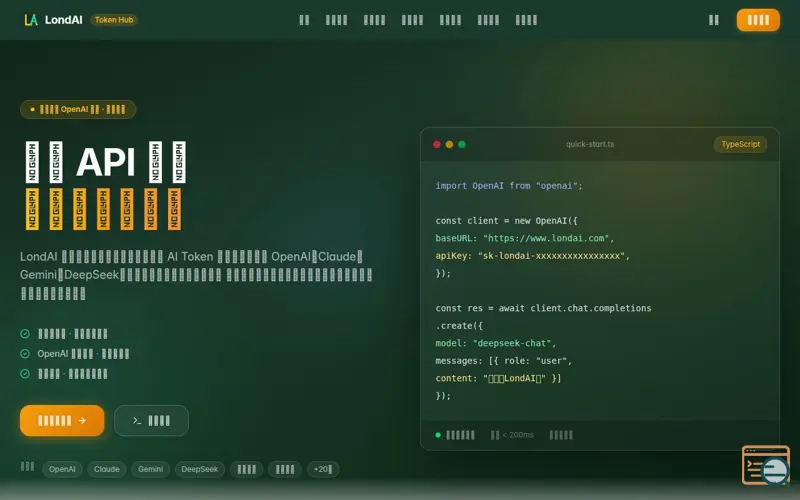Screen dimensions: 800x500
Task: Click the LondAI brand name
Action: click(63, 20)
